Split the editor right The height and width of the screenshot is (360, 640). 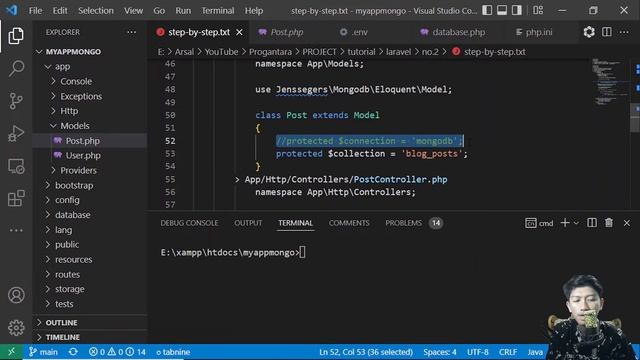point(607,32)
